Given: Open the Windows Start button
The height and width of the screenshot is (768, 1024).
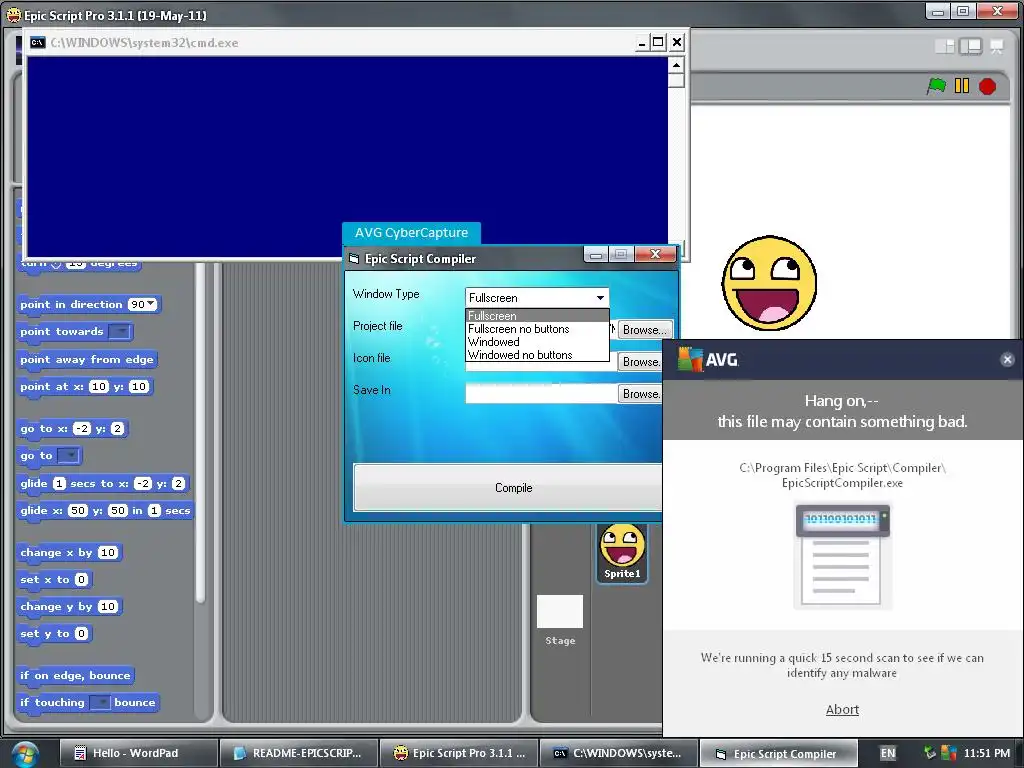Looking at the screenshot, I should [x=24, y=754].
